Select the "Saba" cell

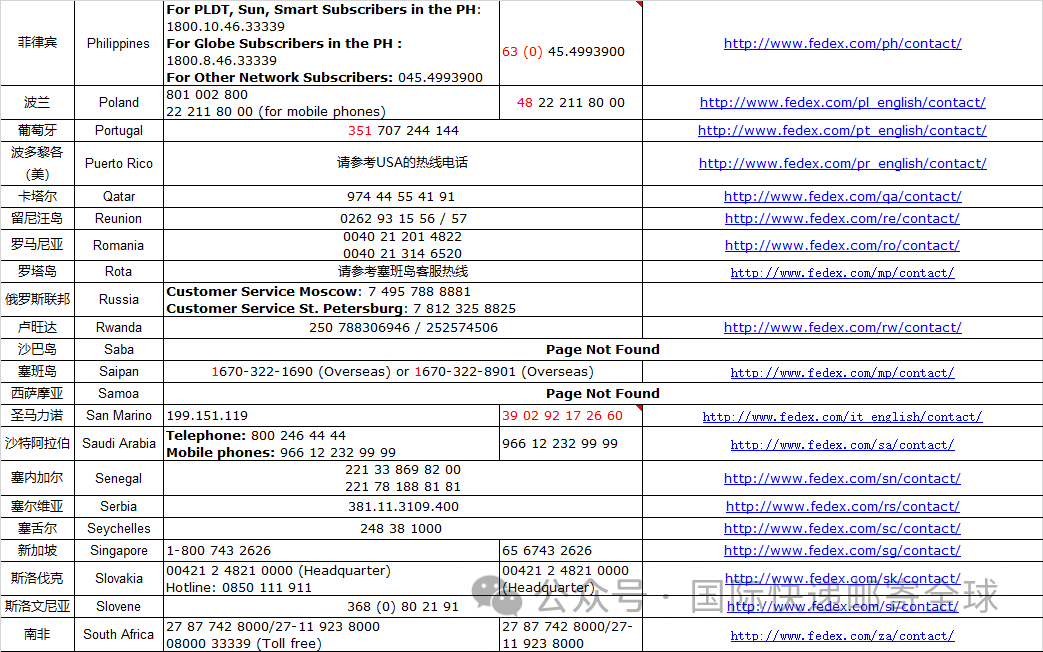click(x=118, y=349)
